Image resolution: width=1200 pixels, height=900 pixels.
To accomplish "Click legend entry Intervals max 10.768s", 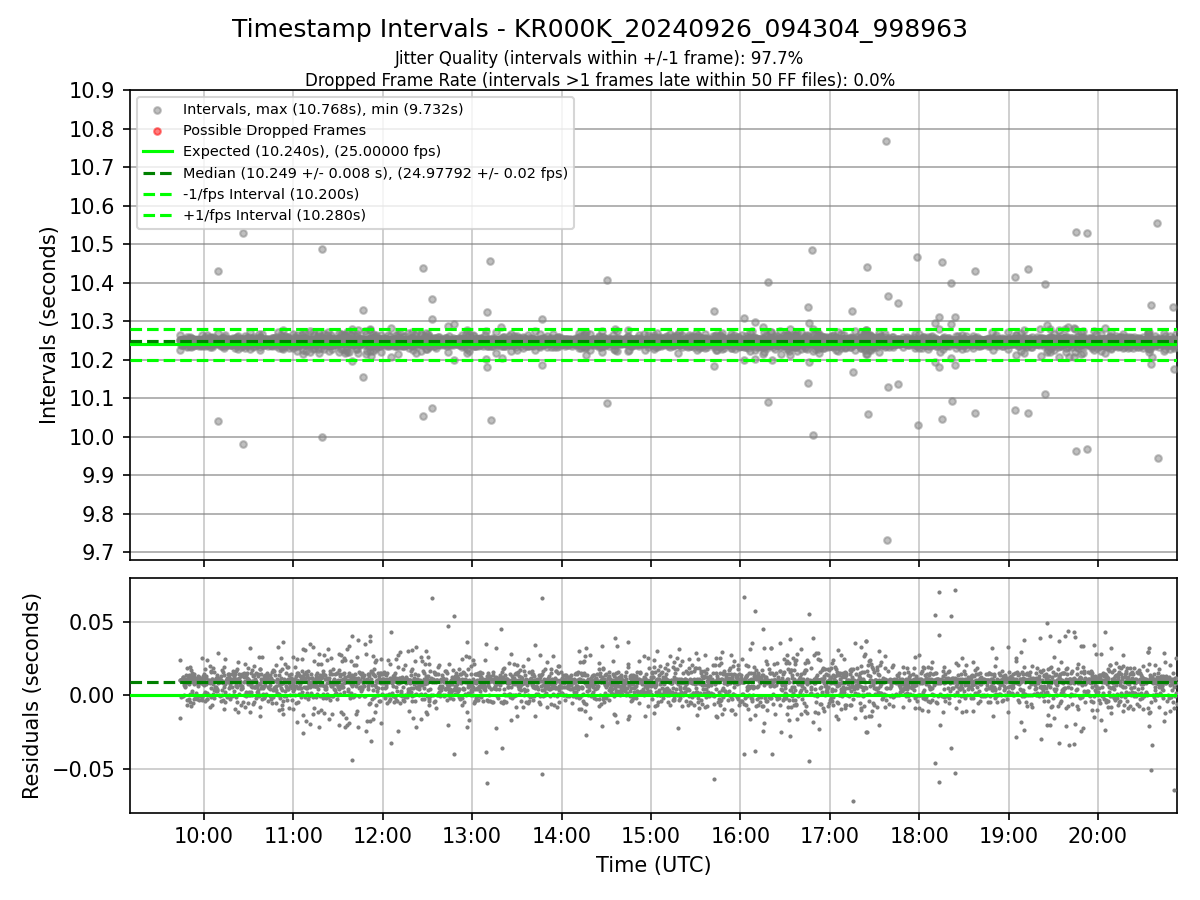I will pyautogui.click(x=322, y=109).
